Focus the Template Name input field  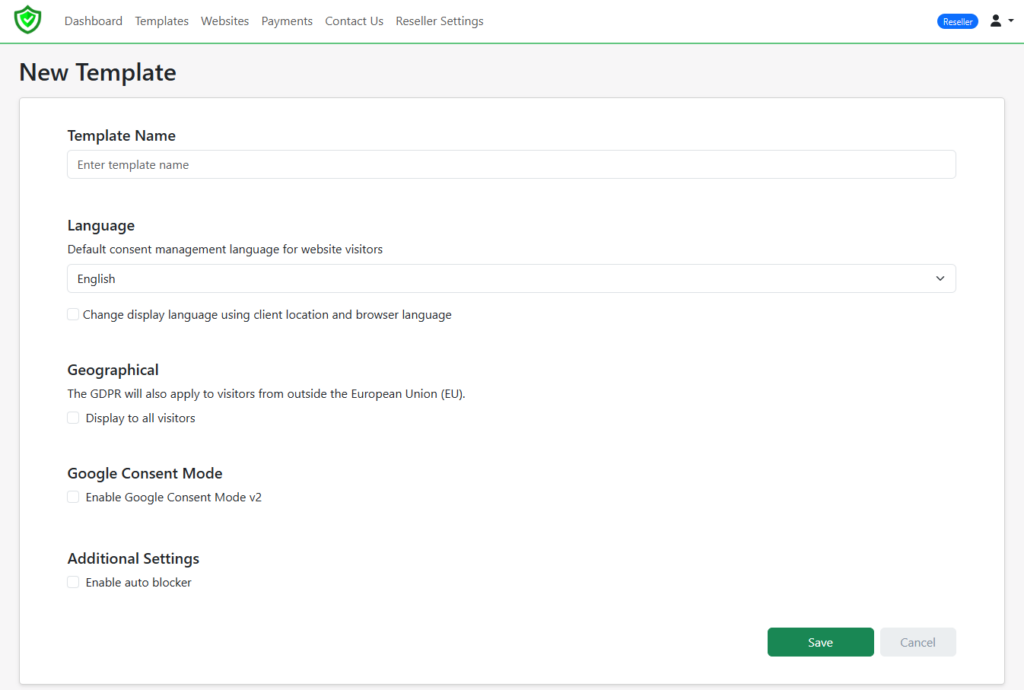(511, 165)
